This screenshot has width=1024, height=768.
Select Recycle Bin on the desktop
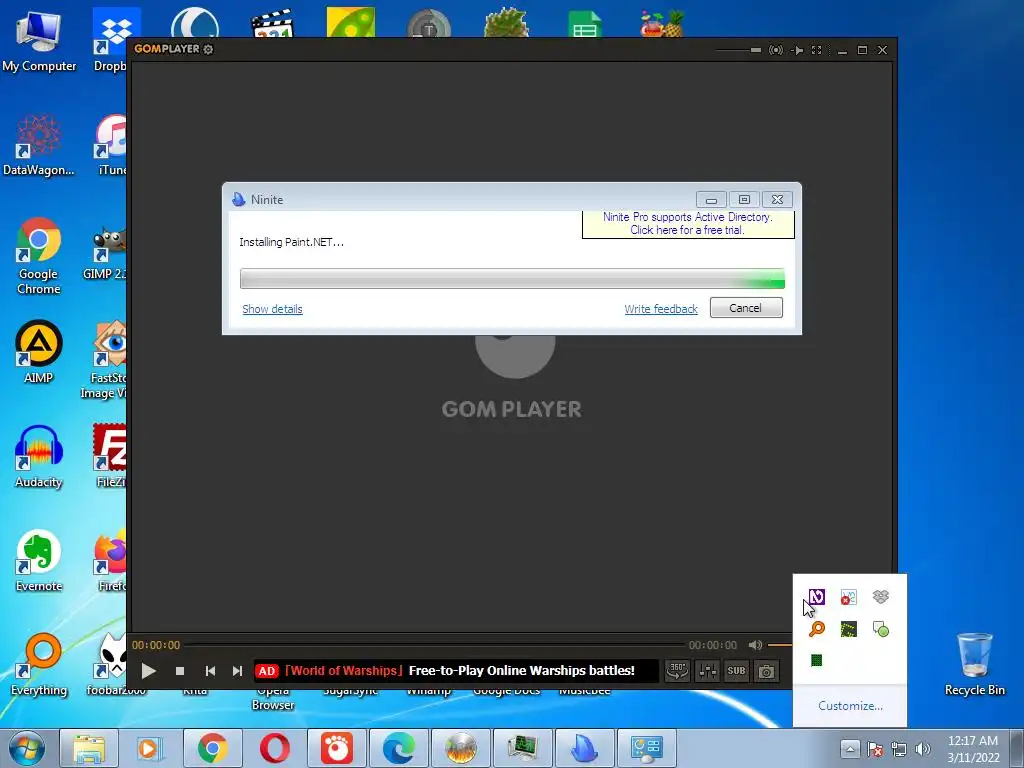974,664
